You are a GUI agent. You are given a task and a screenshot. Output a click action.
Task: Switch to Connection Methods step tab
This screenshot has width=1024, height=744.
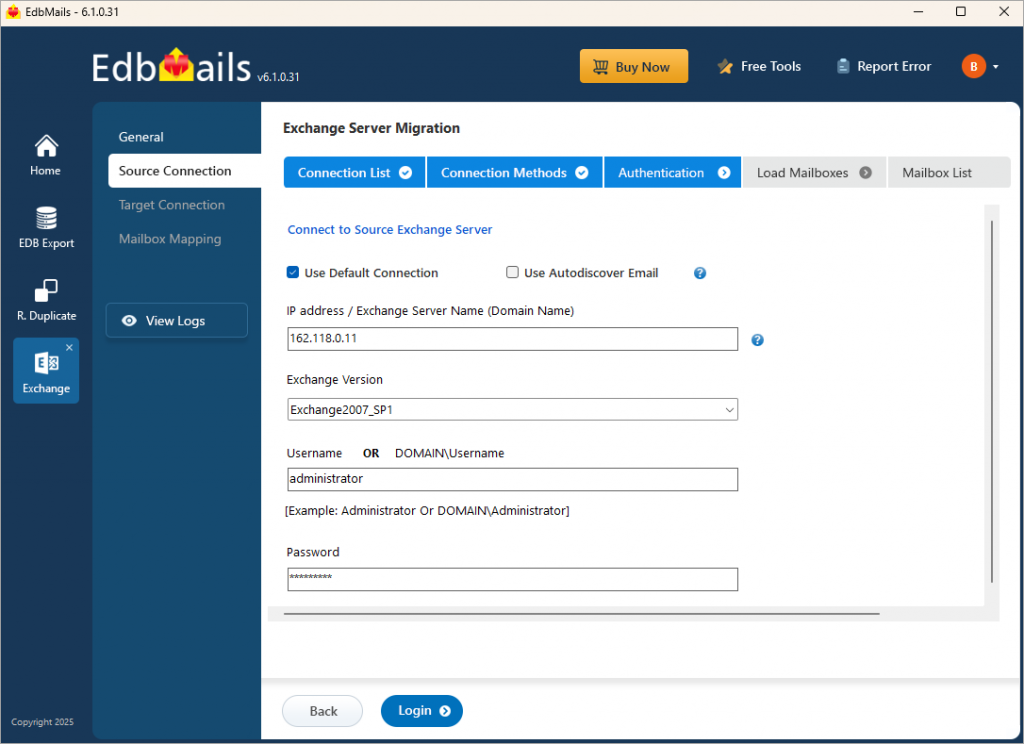tap(515, 172)
